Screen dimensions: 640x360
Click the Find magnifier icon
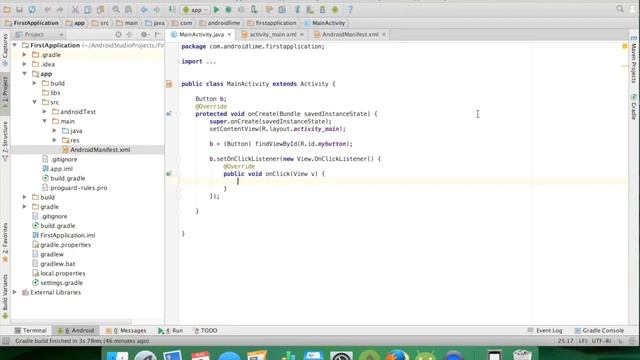pyautogui.click(x=116, y=9)
